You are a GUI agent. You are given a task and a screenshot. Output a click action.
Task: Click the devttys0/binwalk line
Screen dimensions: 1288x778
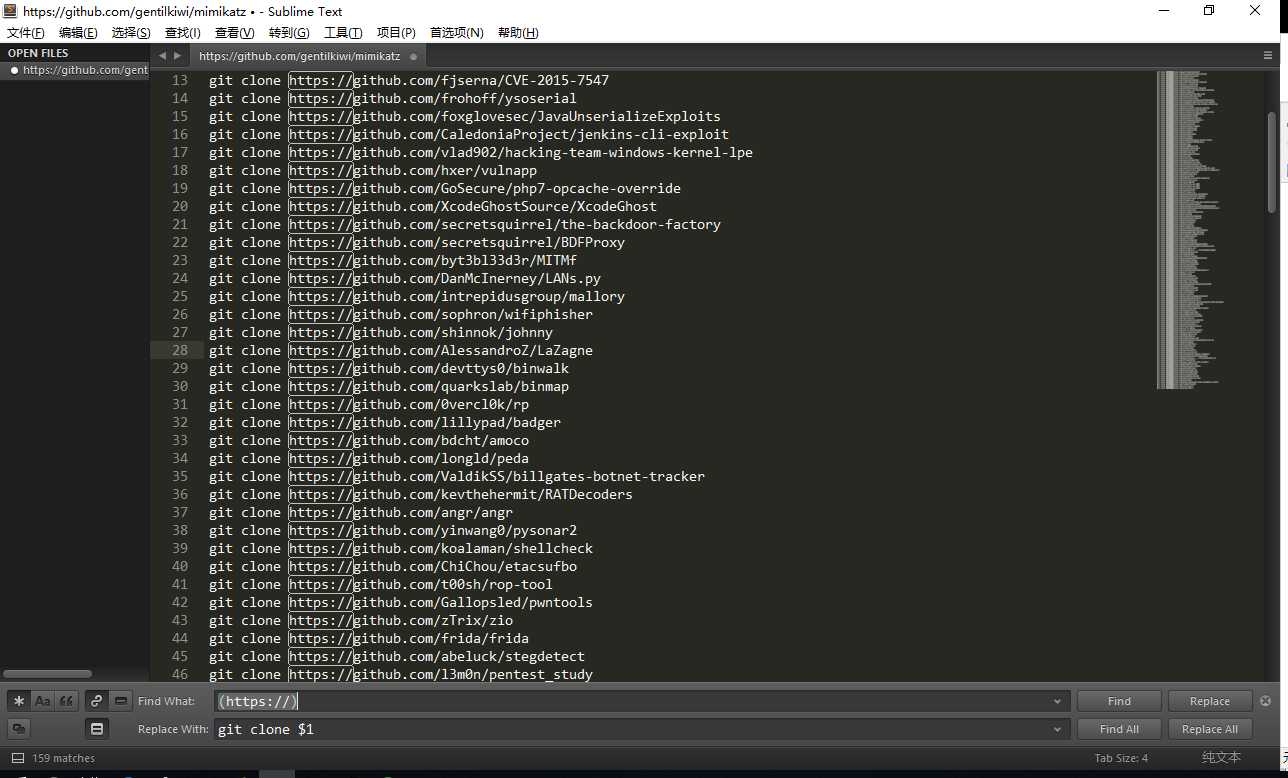tap(389, 368)
